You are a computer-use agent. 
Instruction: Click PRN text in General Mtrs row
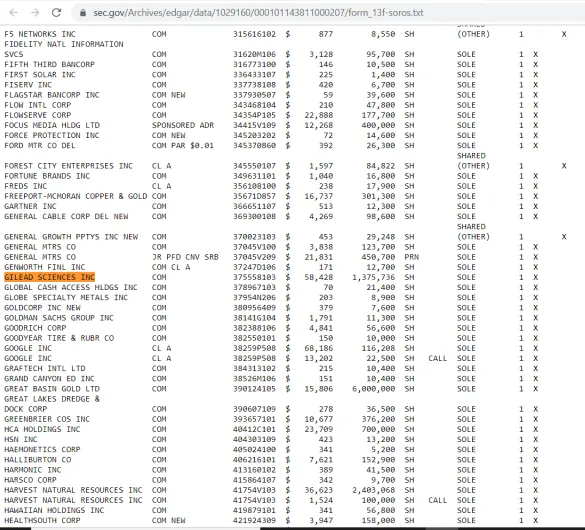412,257
